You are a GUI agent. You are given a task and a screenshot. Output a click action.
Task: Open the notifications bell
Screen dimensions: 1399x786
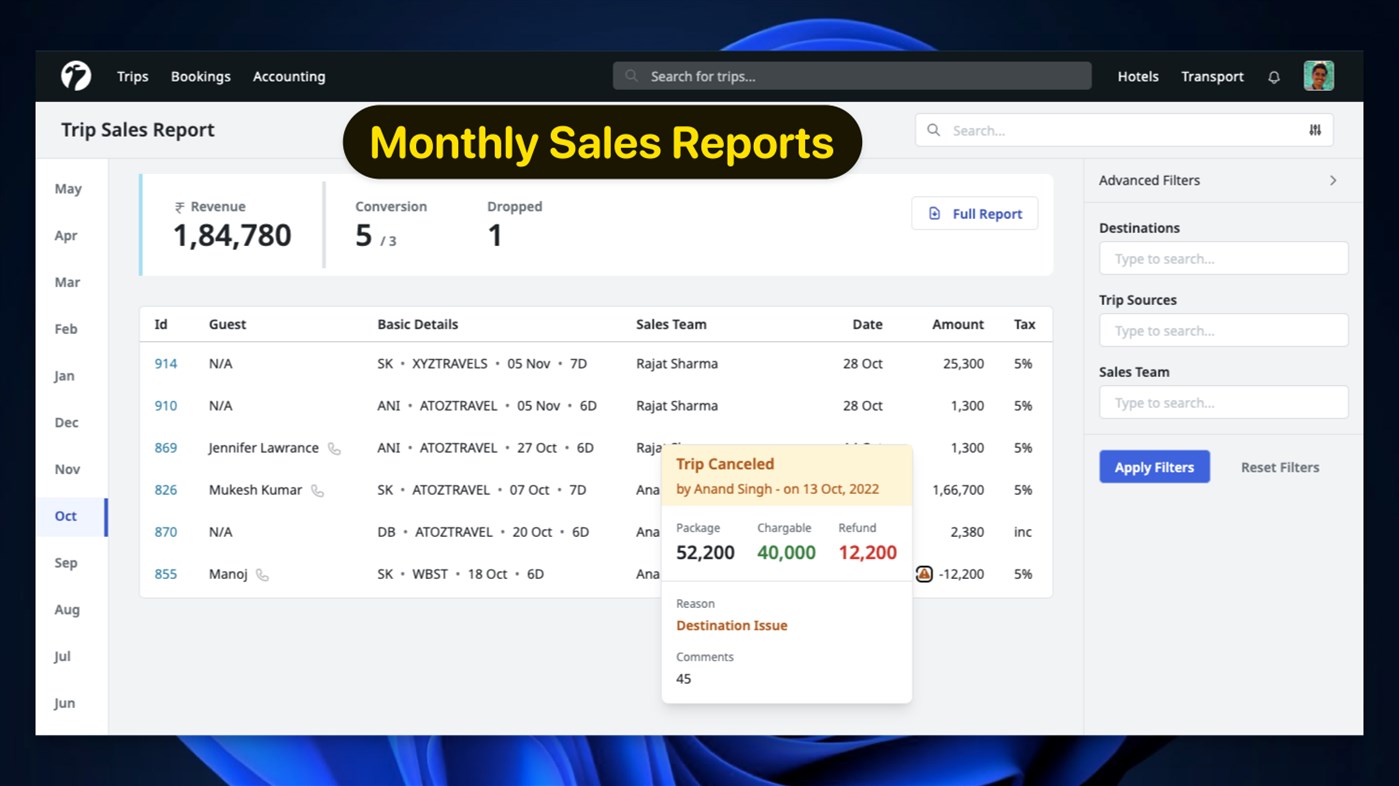tap(1273, 76)
